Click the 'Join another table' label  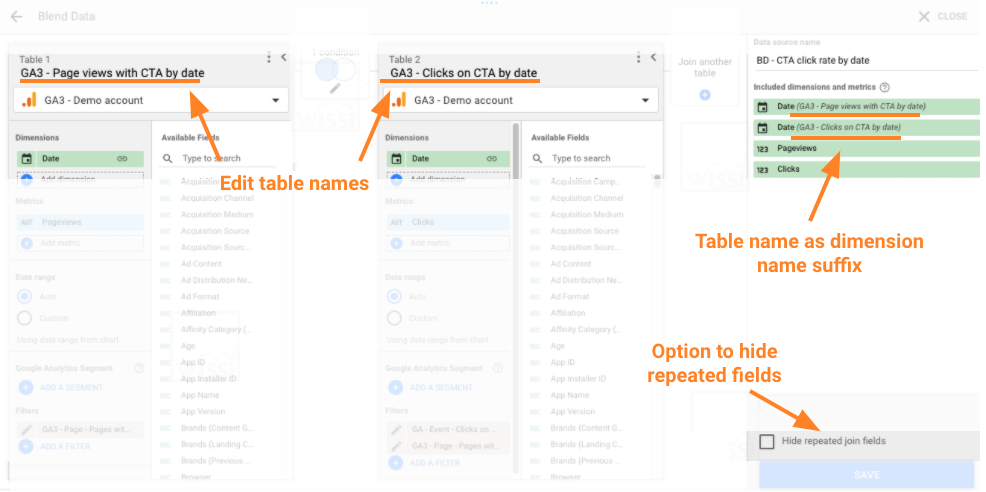705,67
